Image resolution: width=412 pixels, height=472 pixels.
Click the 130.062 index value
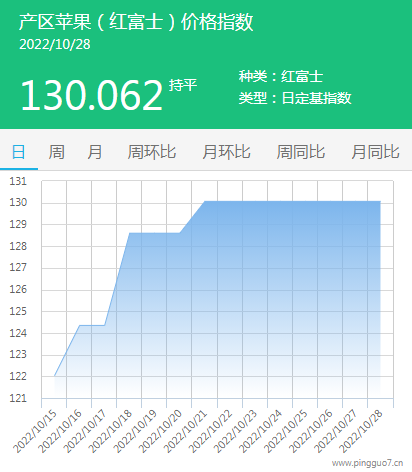click(92, 95)
